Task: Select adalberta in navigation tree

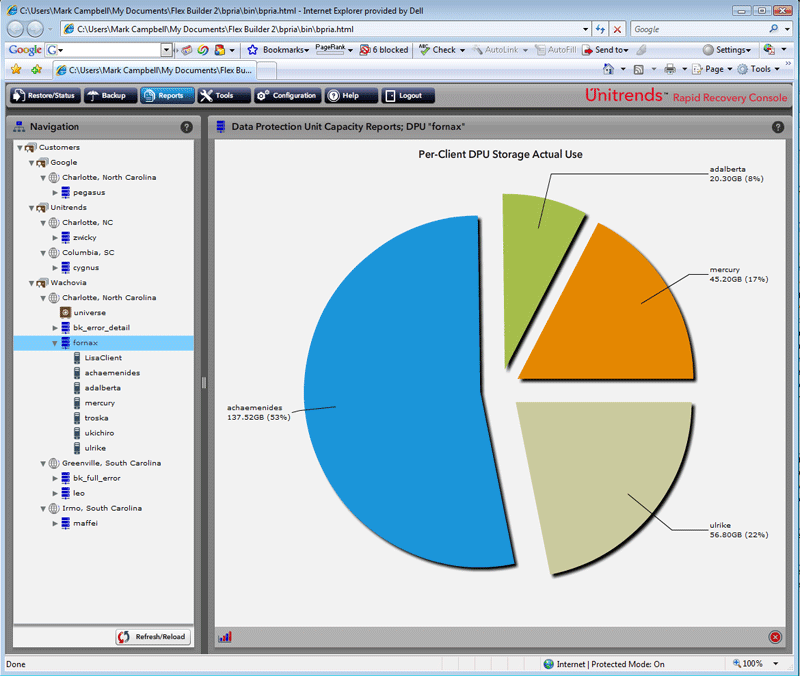Action: (x=103, y=388)
